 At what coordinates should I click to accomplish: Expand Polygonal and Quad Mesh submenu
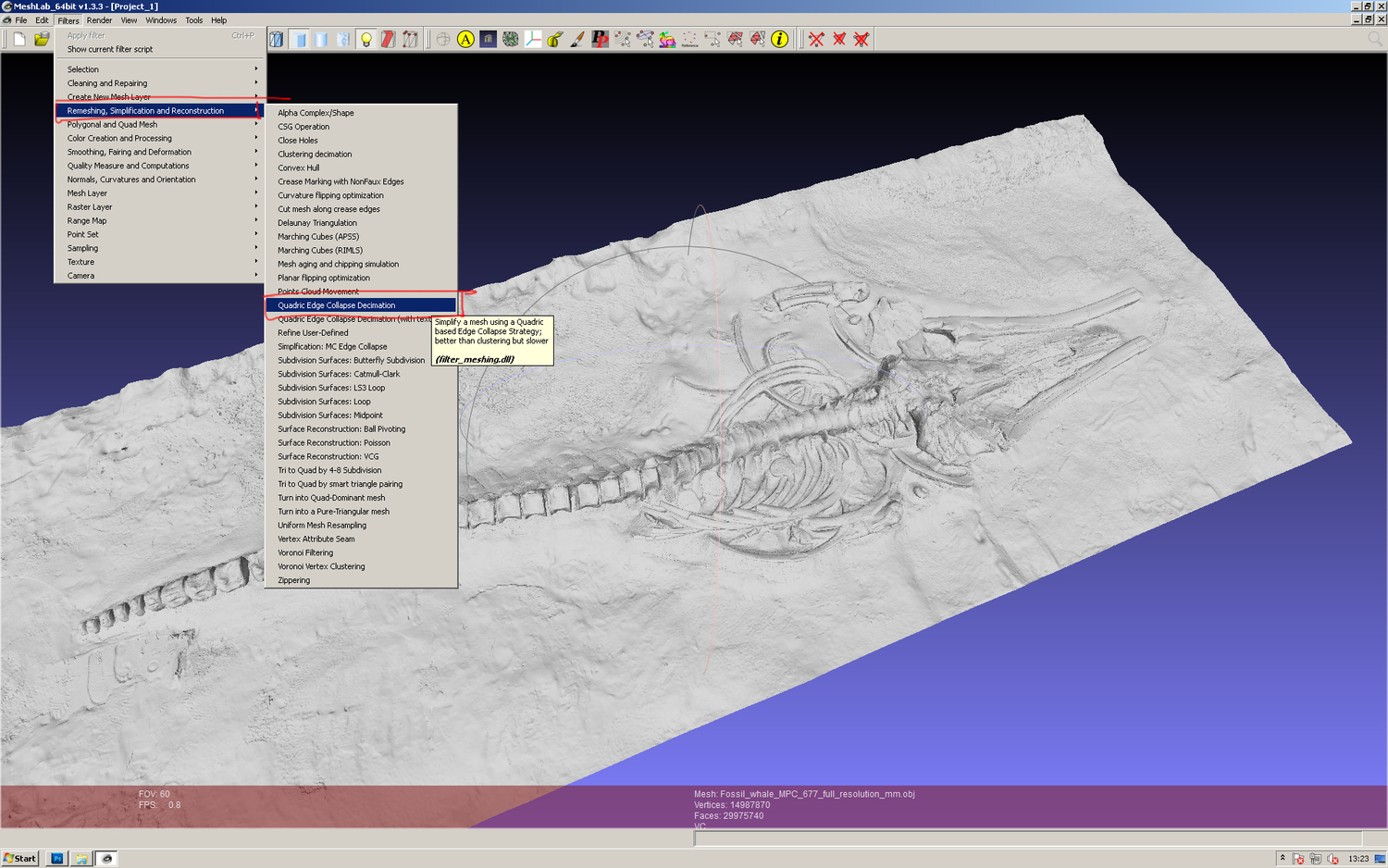(x=160, y=124)
